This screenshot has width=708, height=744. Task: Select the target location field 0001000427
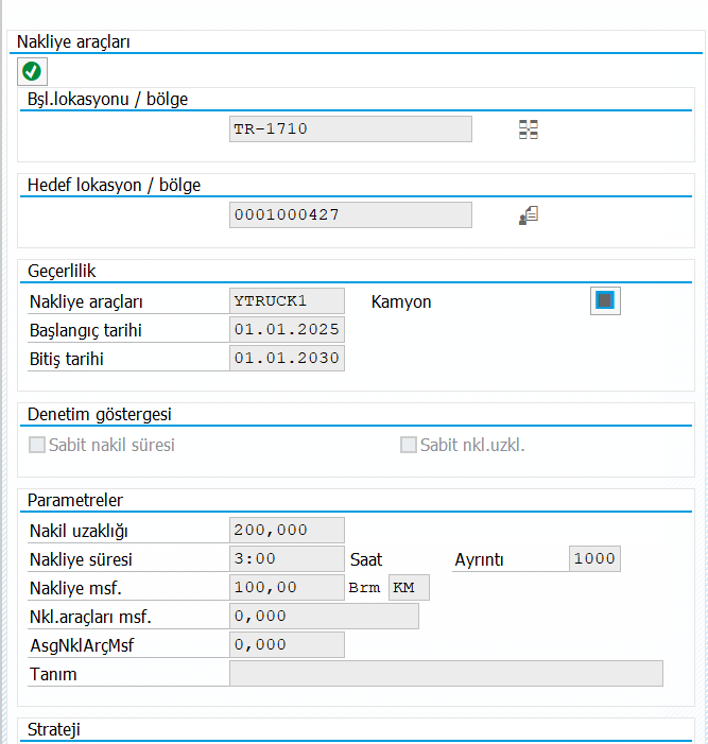click(x=350, y=215)
